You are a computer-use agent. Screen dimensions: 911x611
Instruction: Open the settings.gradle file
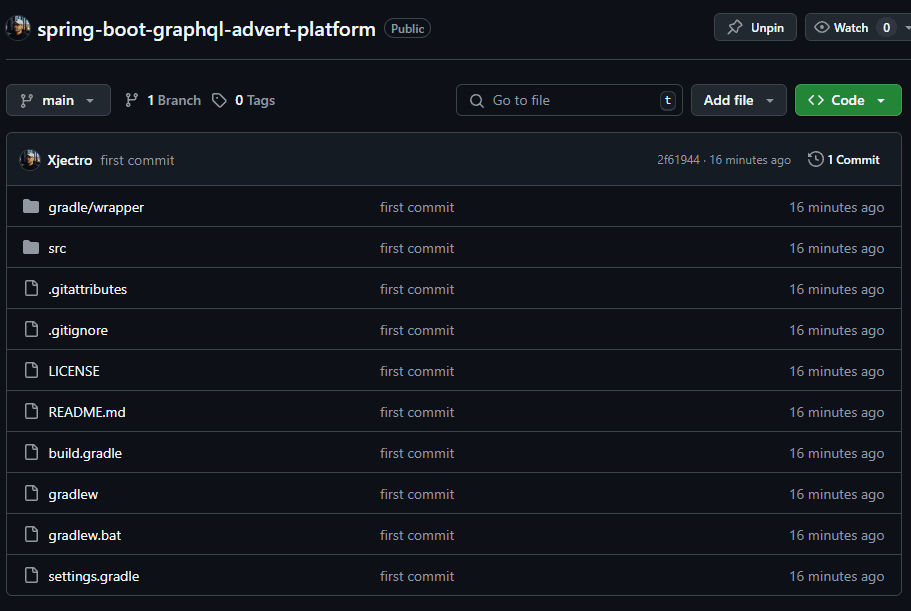pyautogui.click(x=94, y=576)
